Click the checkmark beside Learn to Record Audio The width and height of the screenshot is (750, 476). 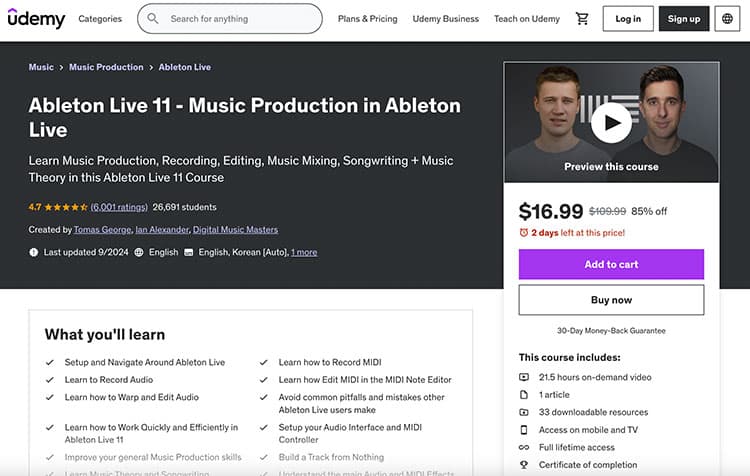[50, 379]
